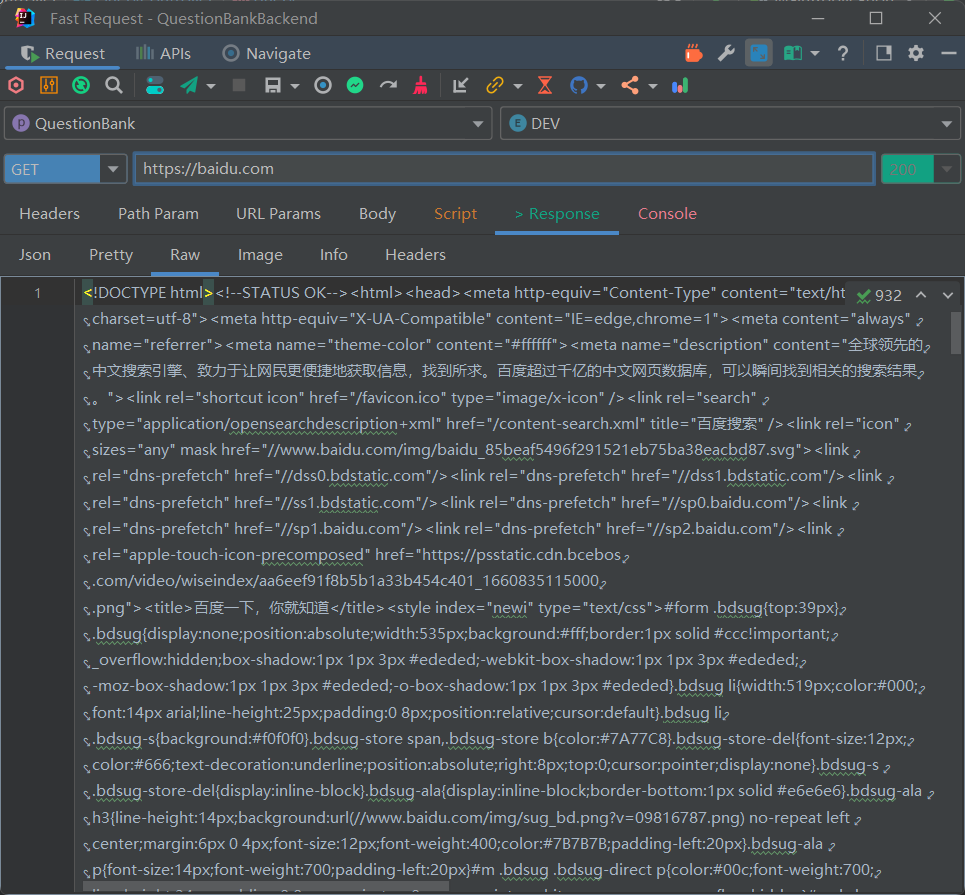
Task: Select the Script tab
Action: click(455, 214)
